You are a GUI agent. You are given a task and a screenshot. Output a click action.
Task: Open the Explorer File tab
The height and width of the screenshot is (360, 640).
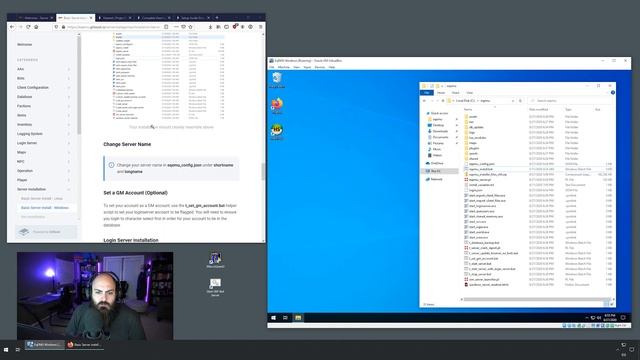pyautogui.click(x=427, y=93)
